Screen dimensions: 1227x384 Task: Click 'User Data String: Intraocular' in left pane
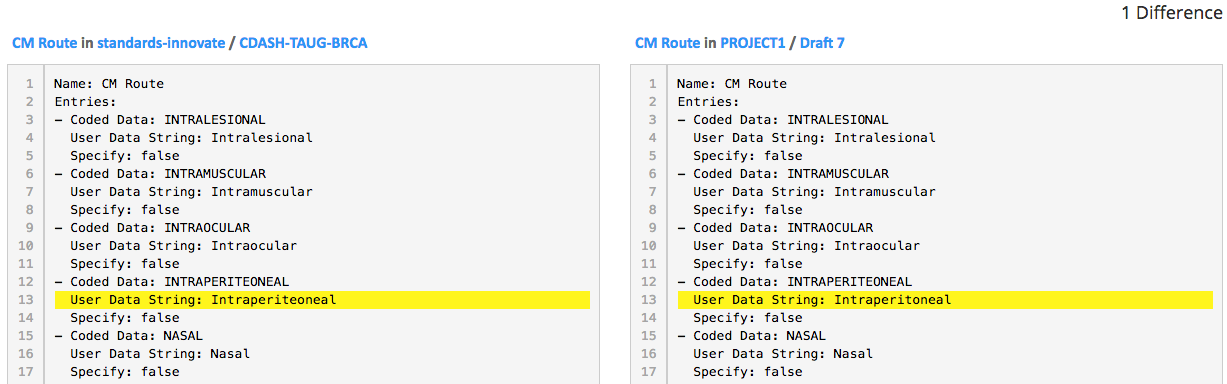183,246
